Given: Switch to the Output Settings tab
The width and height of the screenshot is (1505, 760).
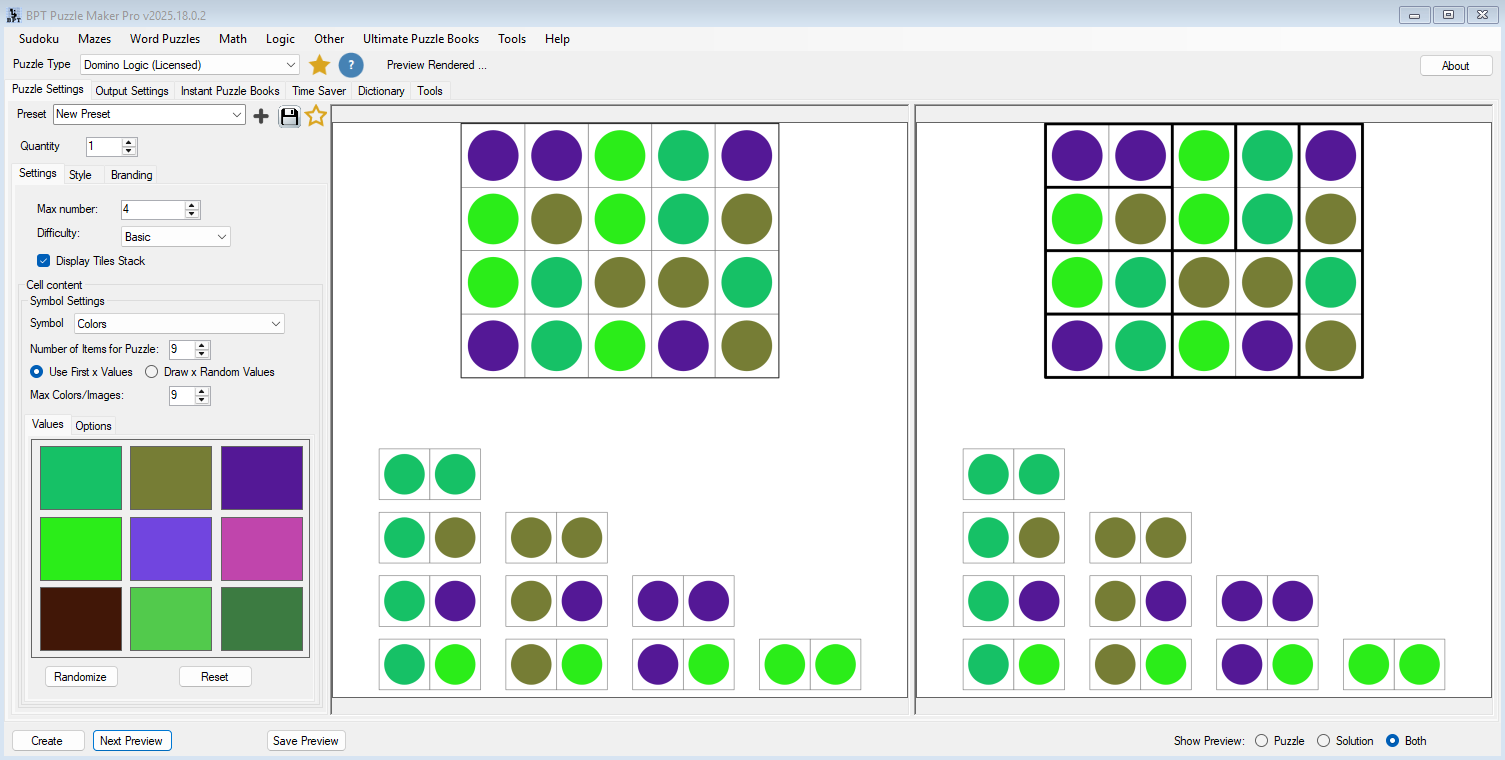Looking at the screenshot, I should (131, 91).
